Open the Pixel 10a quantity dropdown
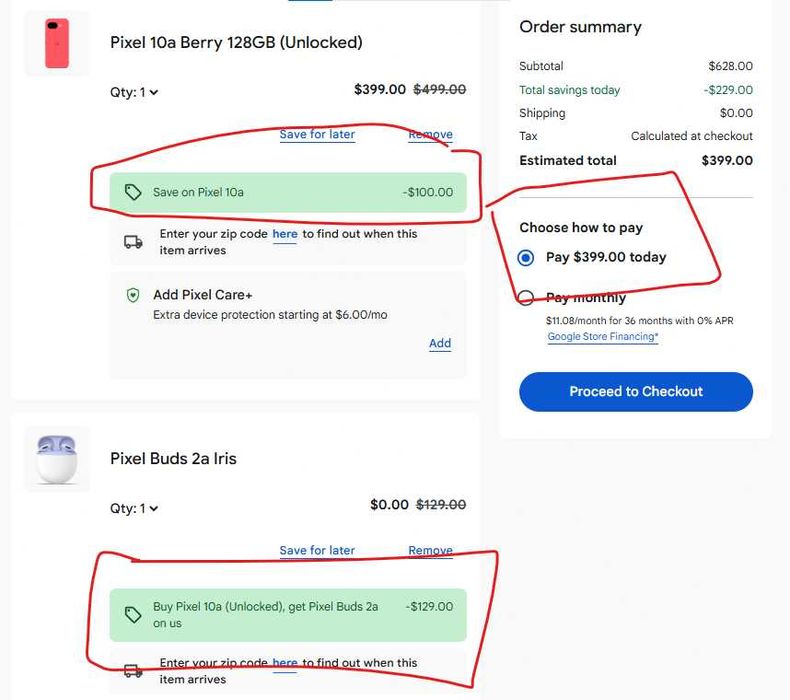 pos(135,92)
